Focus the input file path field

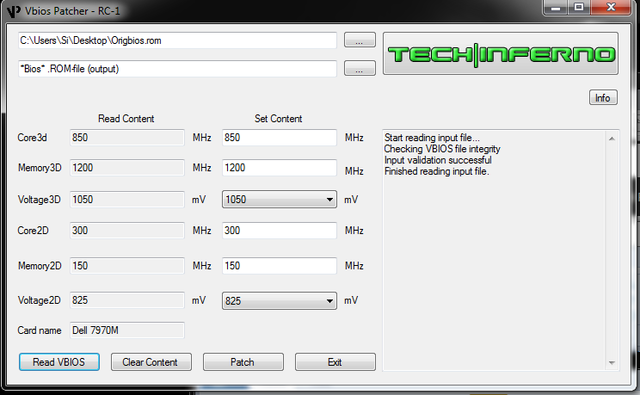177,40
